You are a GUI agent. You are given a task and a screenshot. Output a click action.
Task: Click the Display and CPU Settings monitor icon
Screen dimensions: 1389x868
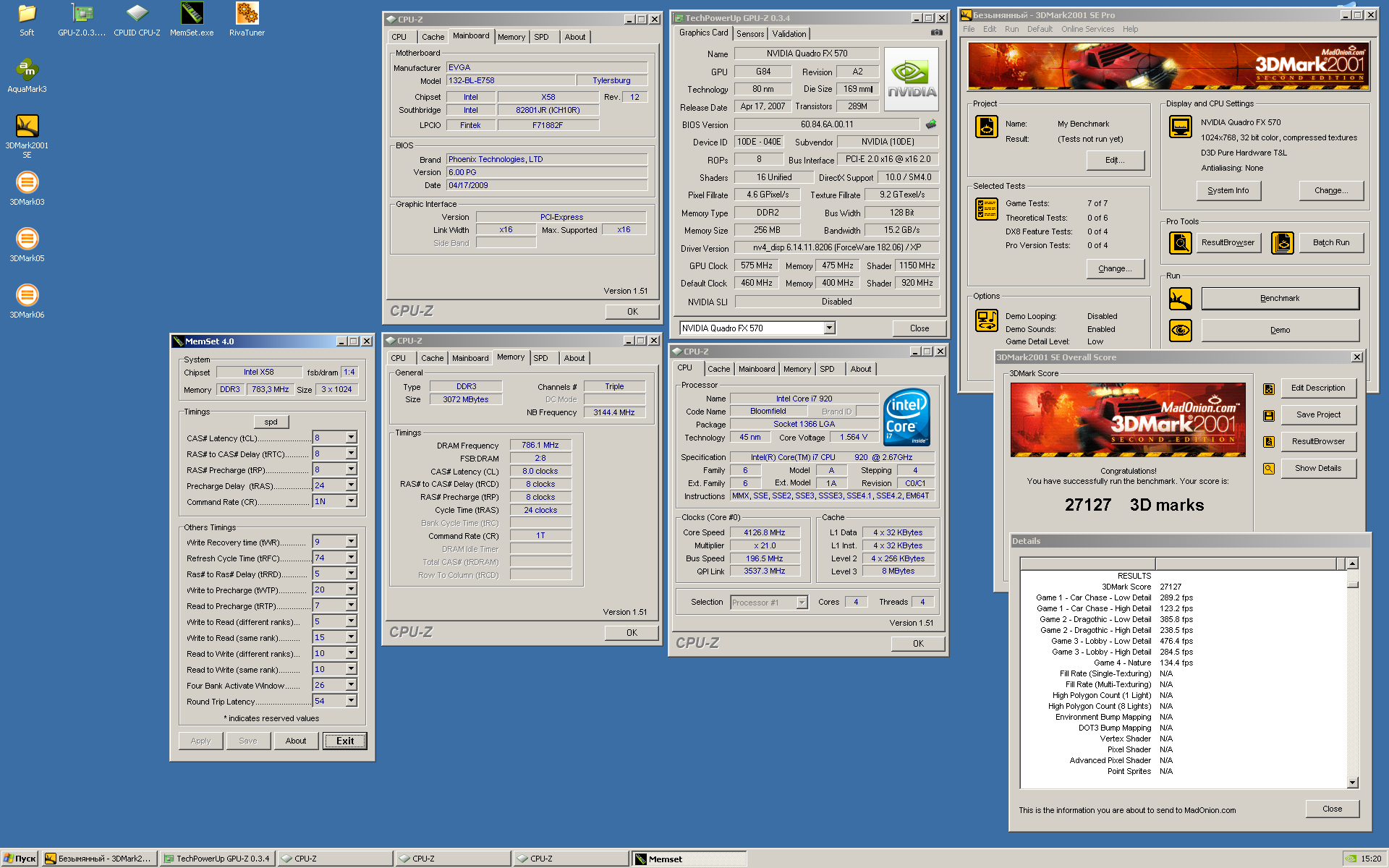(x=1181, y=127)
